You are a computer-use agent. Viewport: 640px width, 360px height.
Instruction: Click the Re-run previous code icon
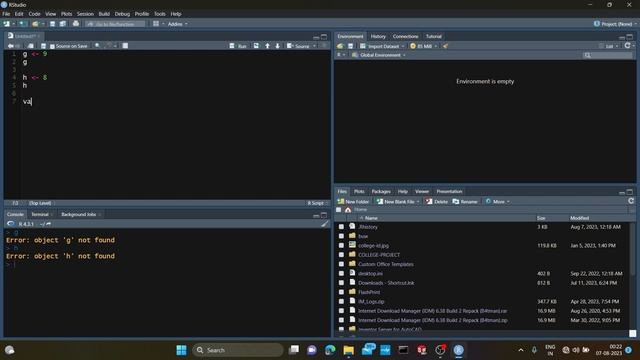click(x=256, y=46)
